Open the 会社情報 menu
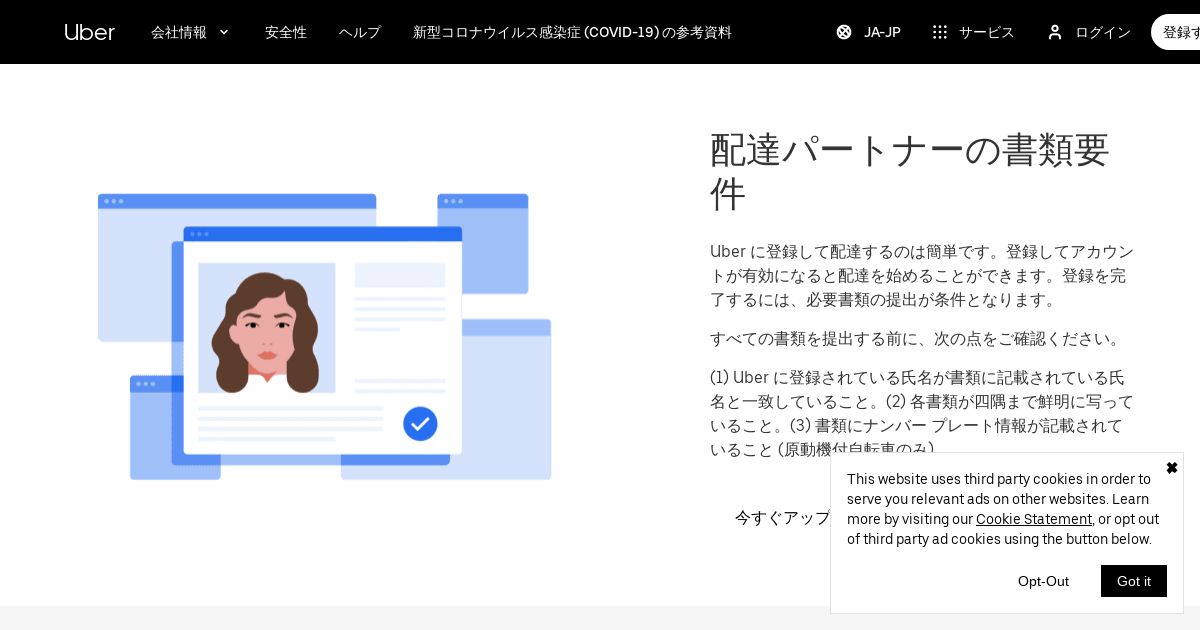This screenshot has height=630, width=1200. point(191,32)
